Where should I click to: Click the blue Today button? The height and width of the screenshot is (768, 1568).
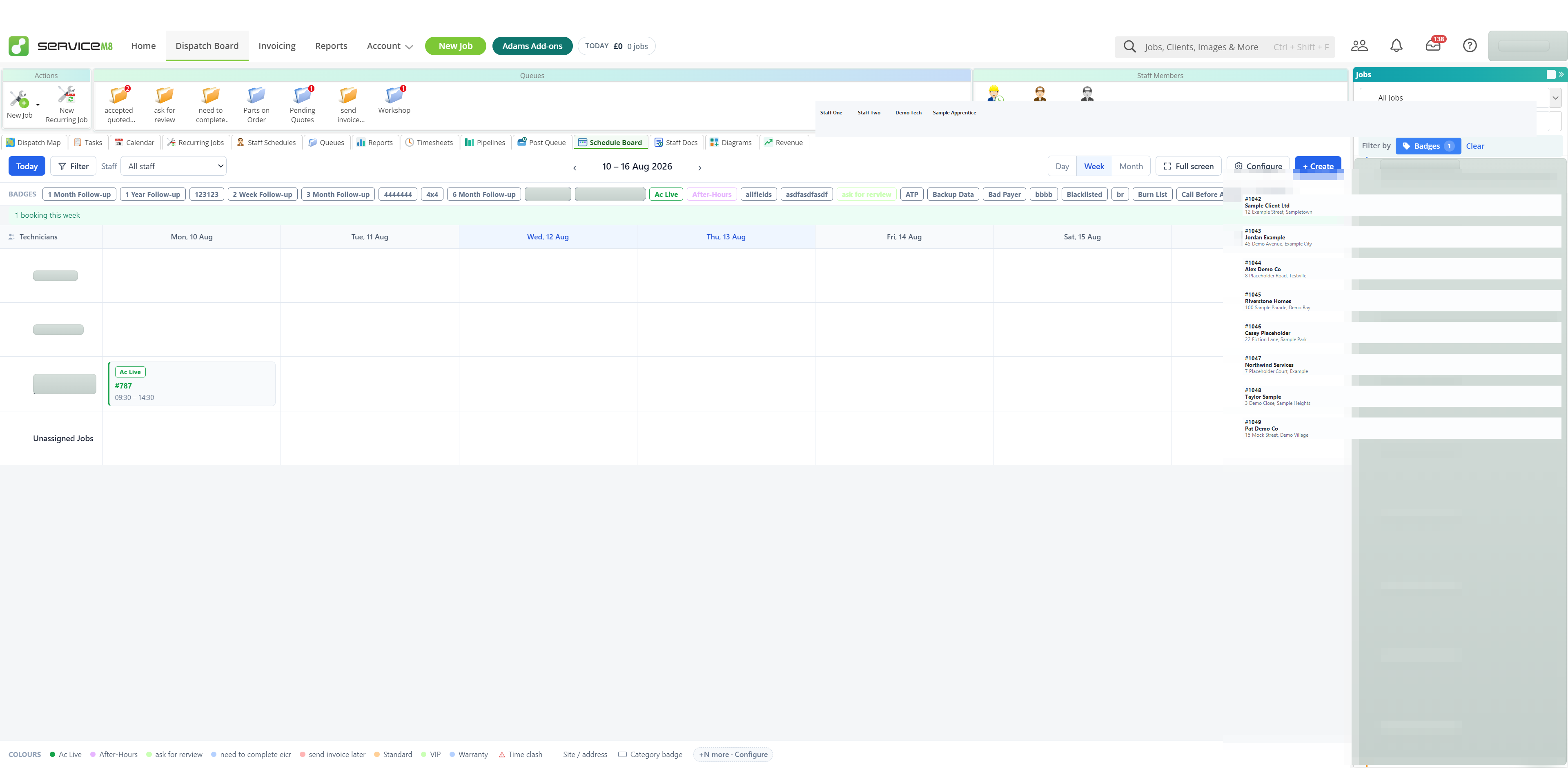coord(27,166)
